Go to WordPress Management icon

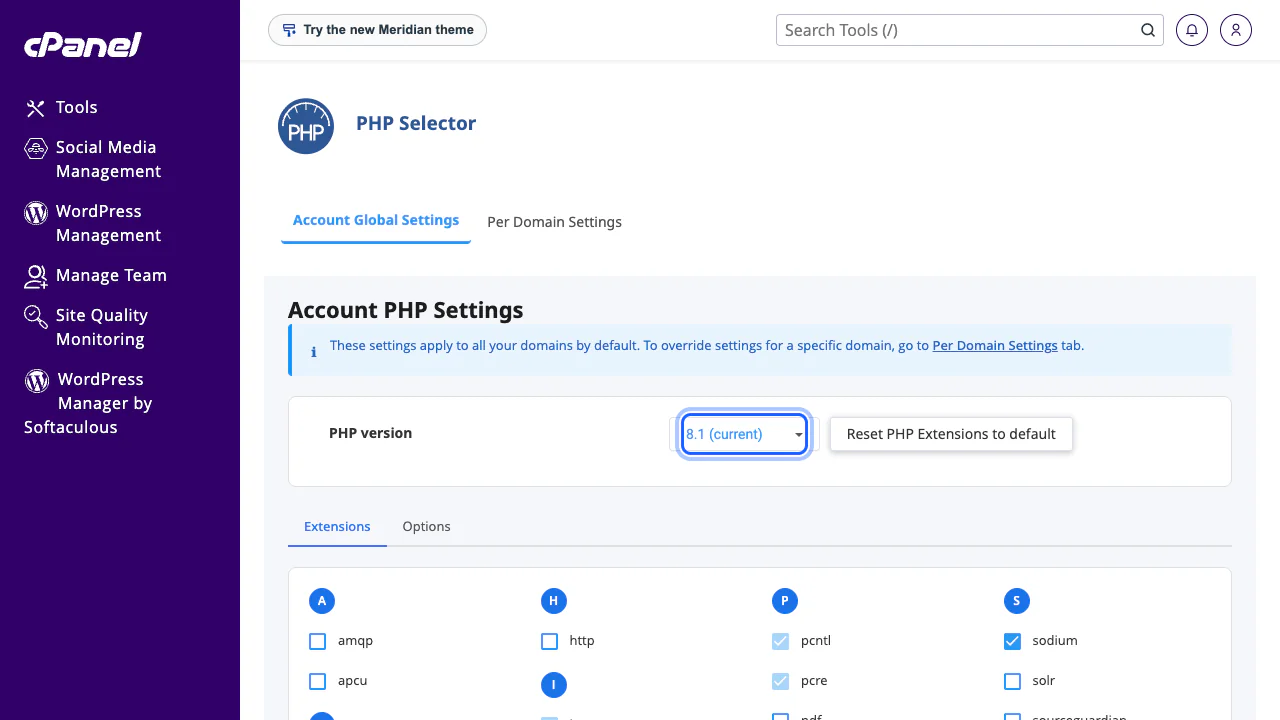[36, 213]
